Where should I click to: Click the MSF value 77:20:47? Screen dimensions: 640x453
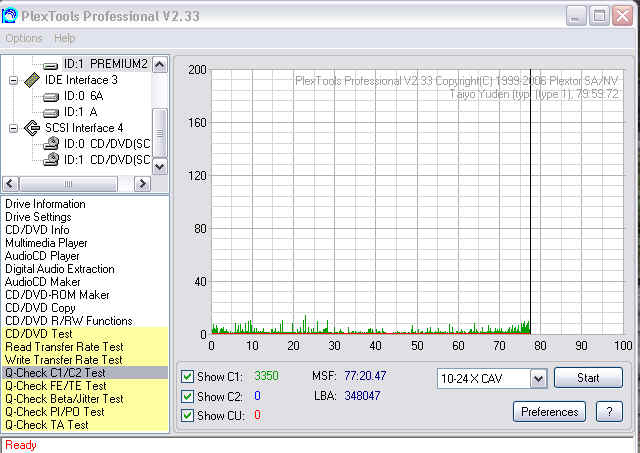365,376
